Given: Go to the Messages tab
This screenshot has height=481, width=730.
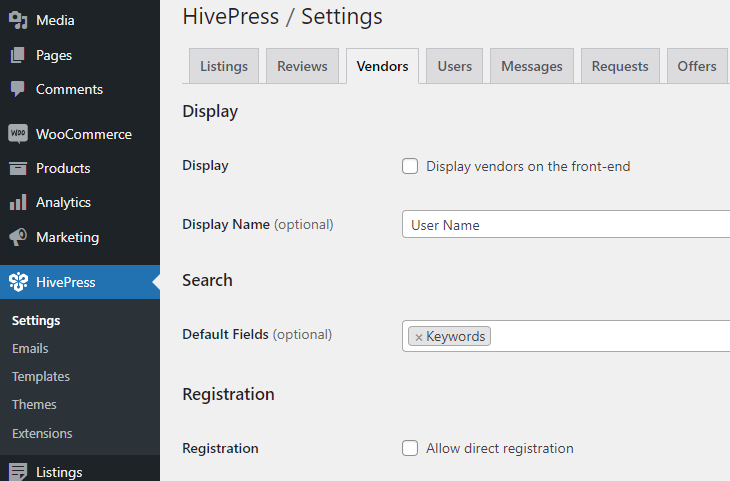Looking at the screenshot, I should click(532, 66).
